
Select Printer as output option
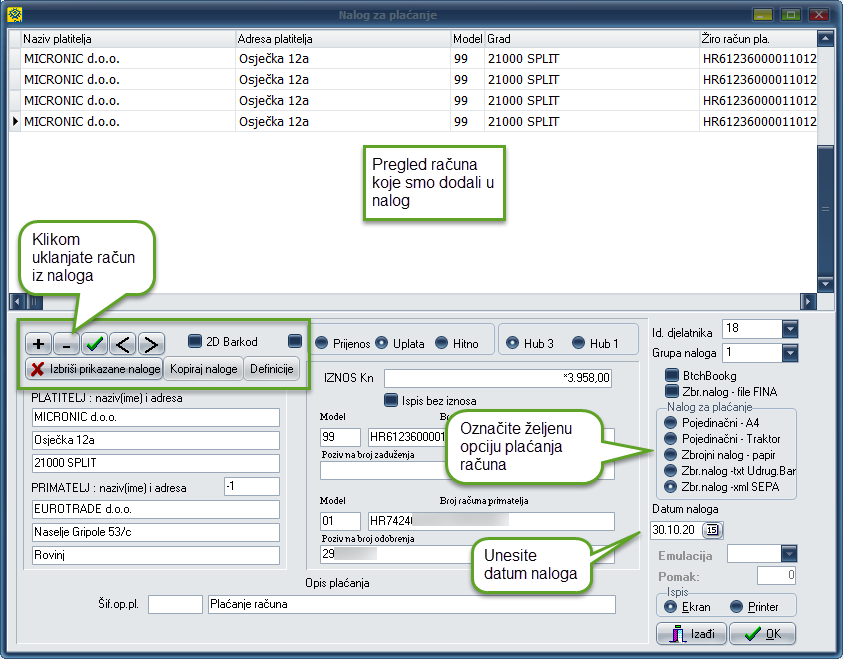pyautogui.click(x=737, y=606)
